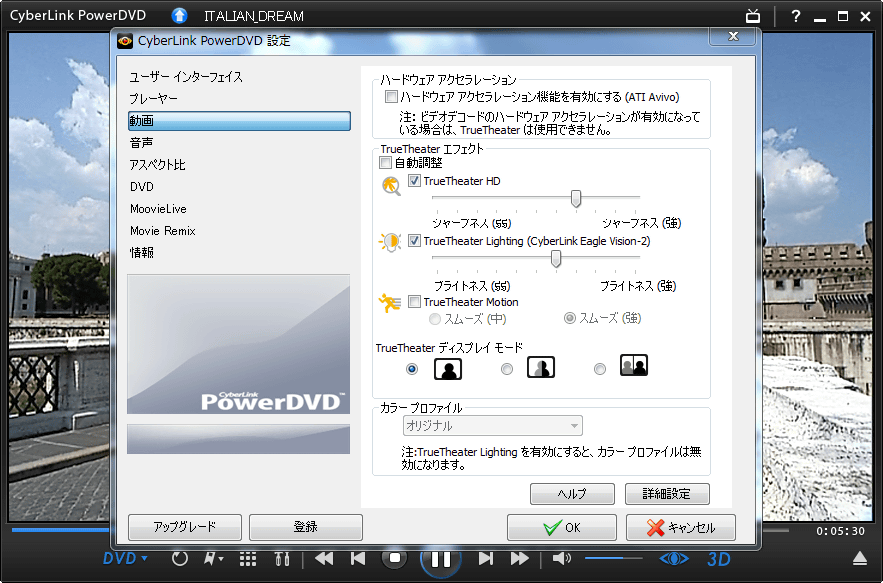Screen dimensions: 883x583
Task: Click the ヘルプ button
Action: tap(572, 494)
